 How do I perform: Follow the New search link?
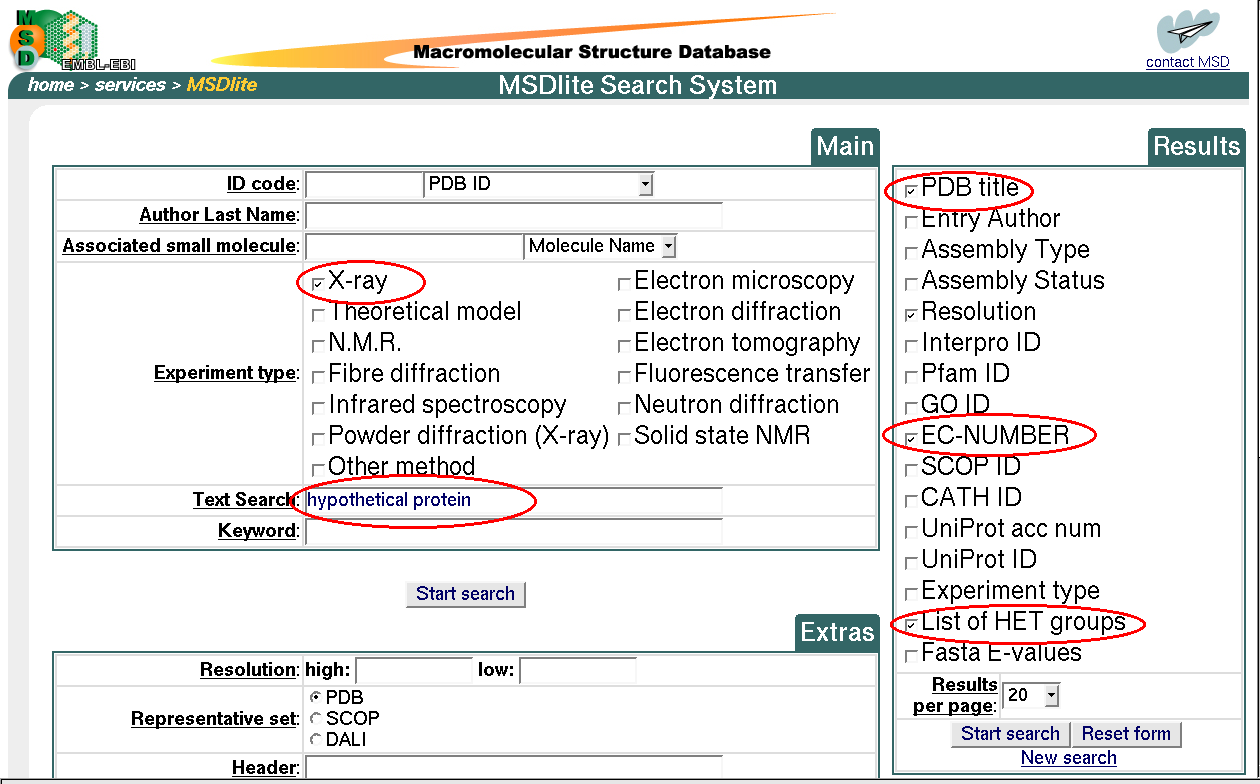pyautogui.click(x=1068, y=758)
